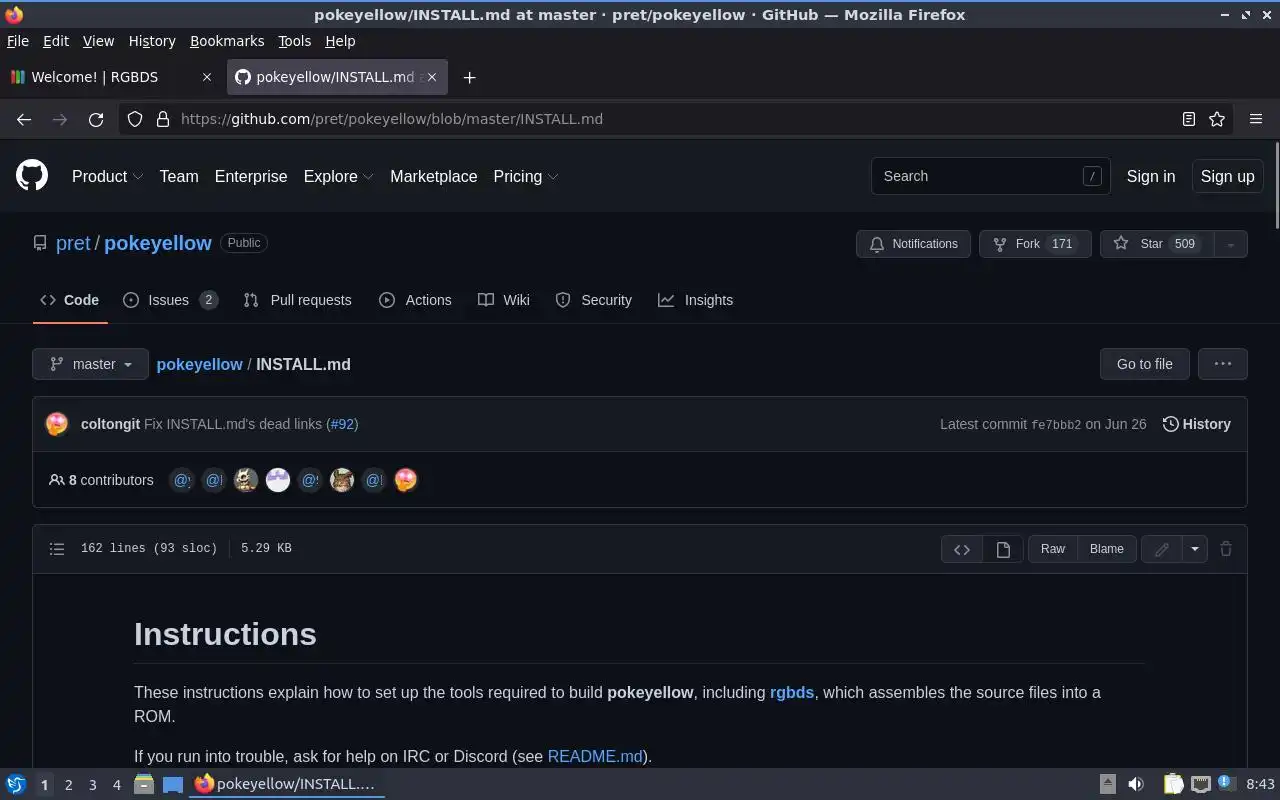This screenshot has height=800, width=1280.
Task: Switch to the Welcome RGBDS tab
Action: pos(110,77)
